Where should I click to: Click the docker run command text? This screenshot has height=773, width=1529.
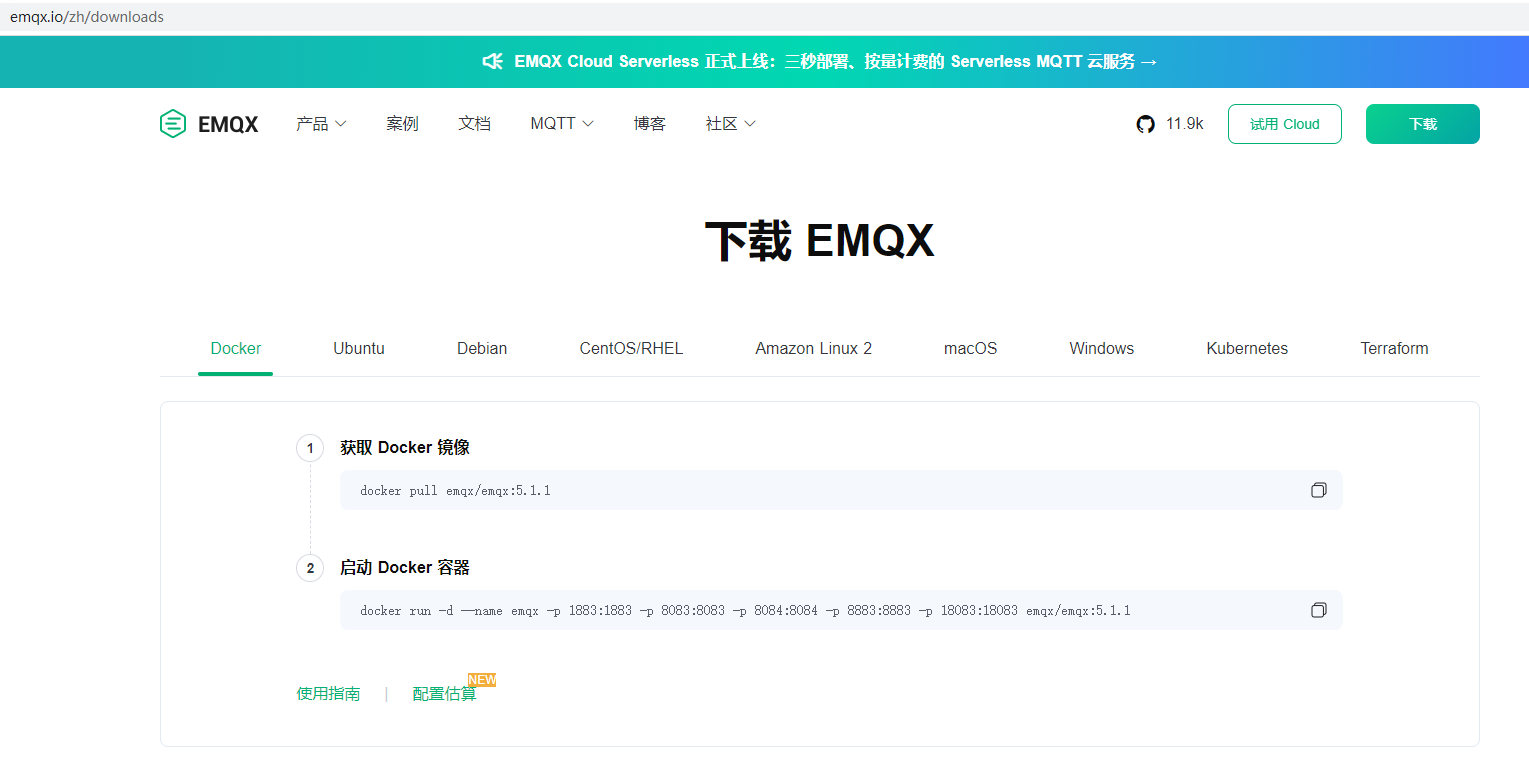(745, 611)
